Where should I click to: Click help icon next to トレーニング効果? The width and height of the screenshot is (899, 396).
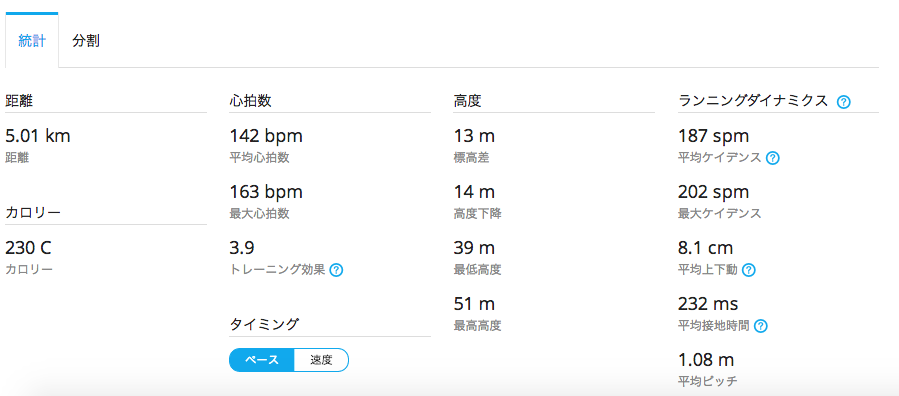337,270
